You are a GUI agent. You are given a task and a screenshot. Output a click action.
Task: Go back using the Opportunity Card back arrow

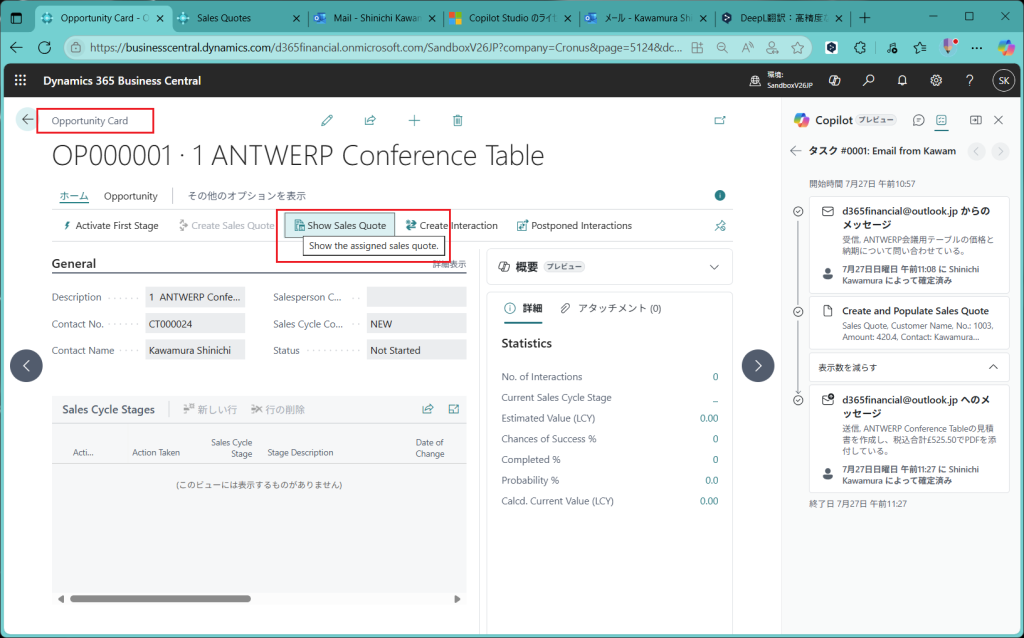27,120
